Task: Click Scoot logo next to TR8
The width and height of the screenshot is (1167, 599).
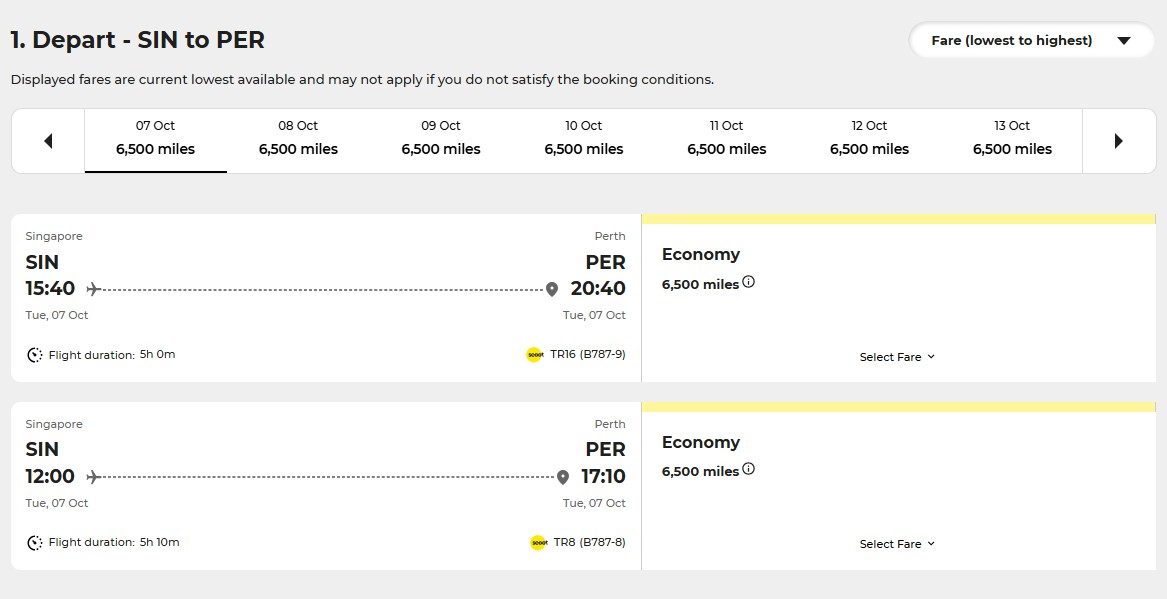Action: pos(538,542)
